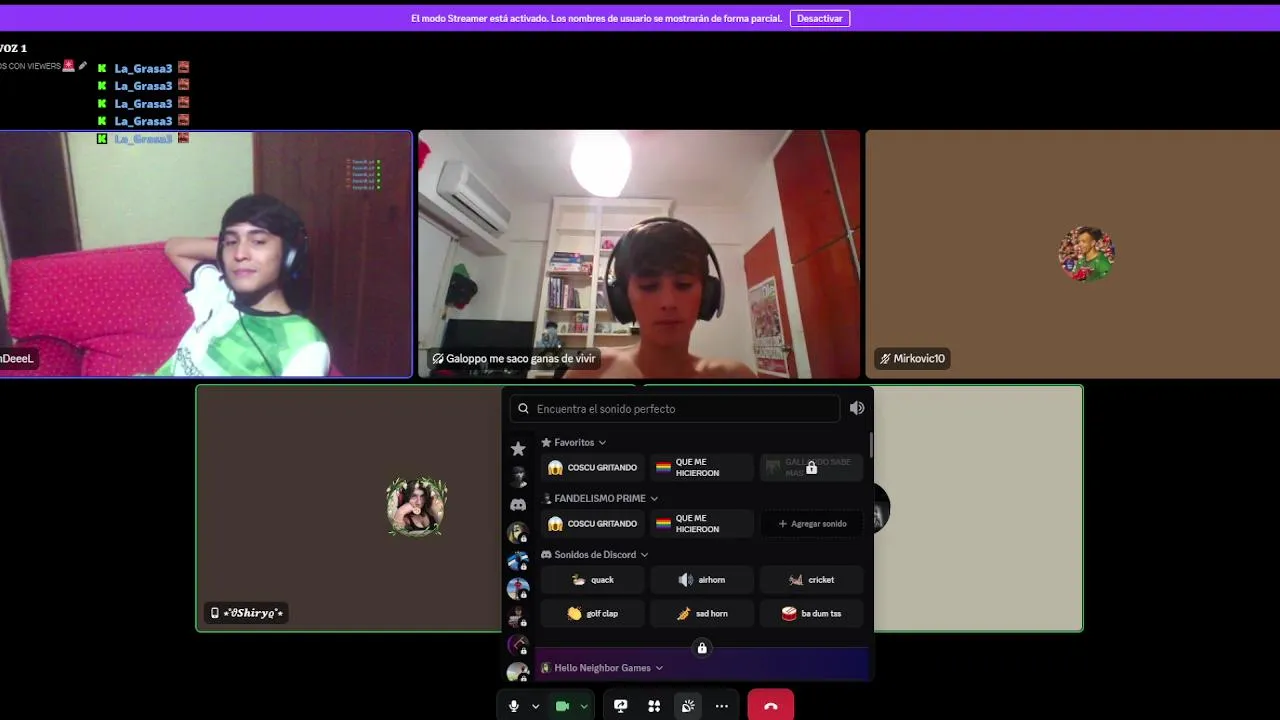The image size is (1280, 720).
Task: Open camera settings dropdown arrow
Action: point(584,706)
